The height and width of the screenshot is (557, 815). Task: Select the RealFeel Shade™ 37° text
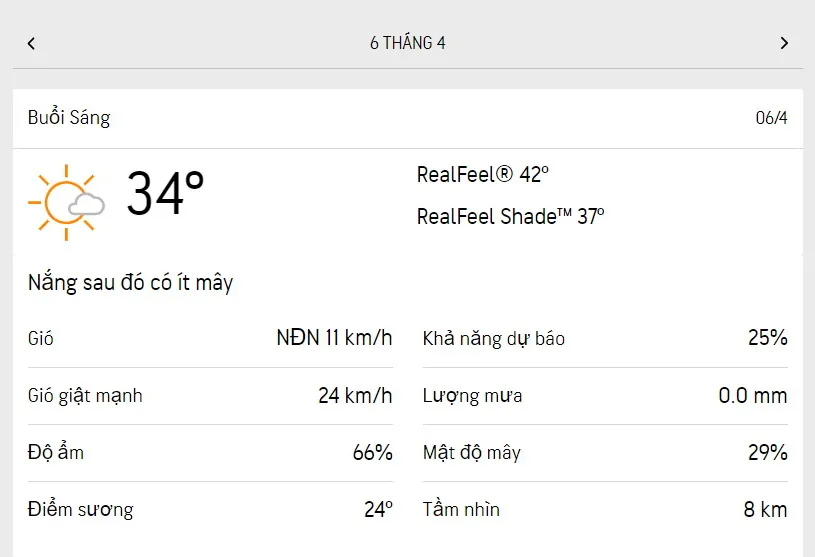(x=510, y=216)
